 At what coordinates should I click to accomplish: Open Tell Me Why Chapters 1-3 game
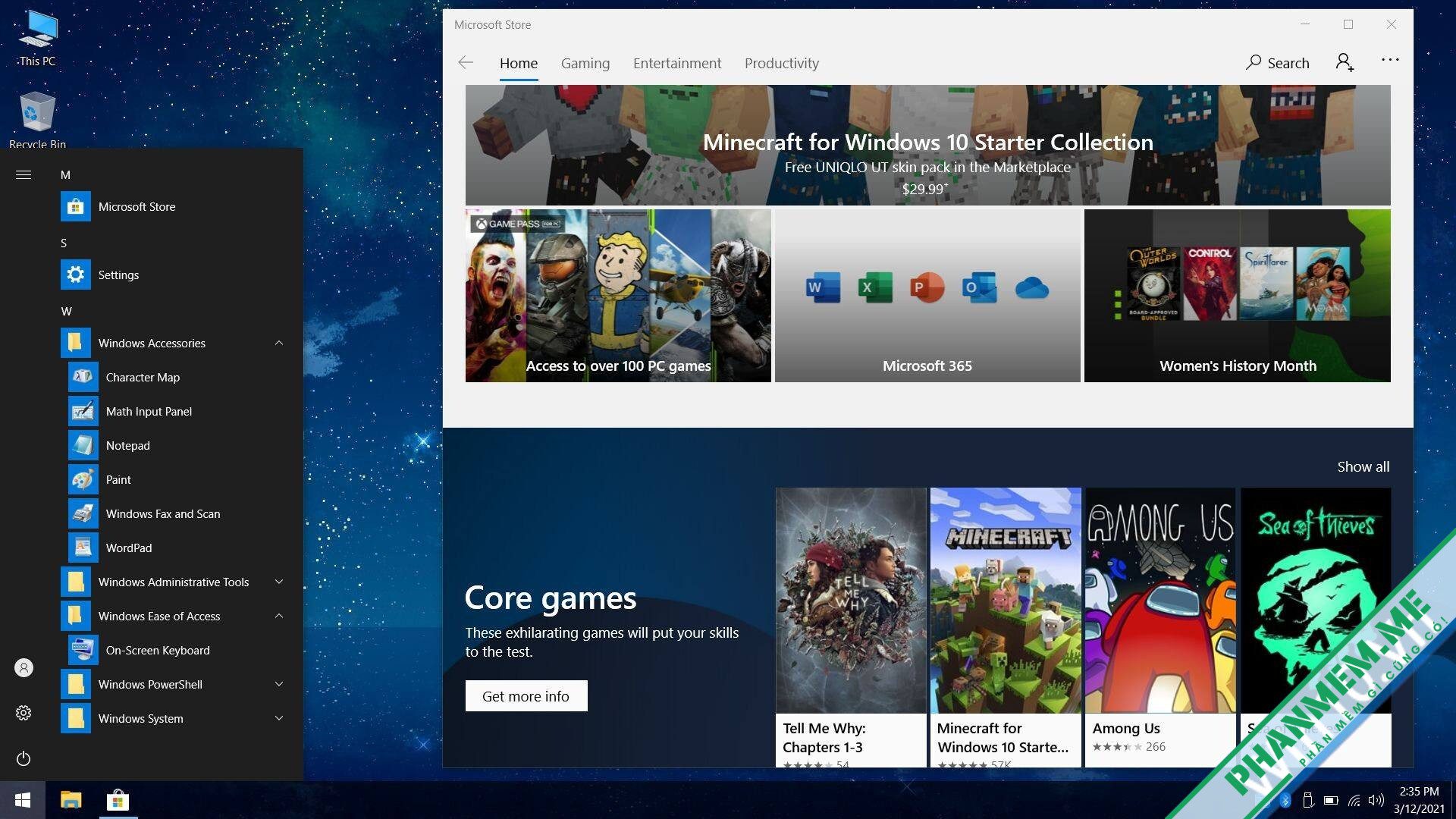[851, 627]
